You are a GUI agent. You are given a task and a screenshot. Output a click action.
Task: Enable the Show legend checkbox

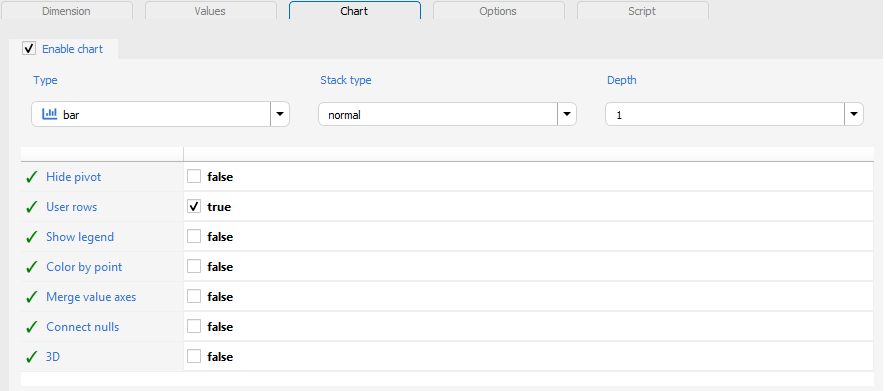click(194, 236)
